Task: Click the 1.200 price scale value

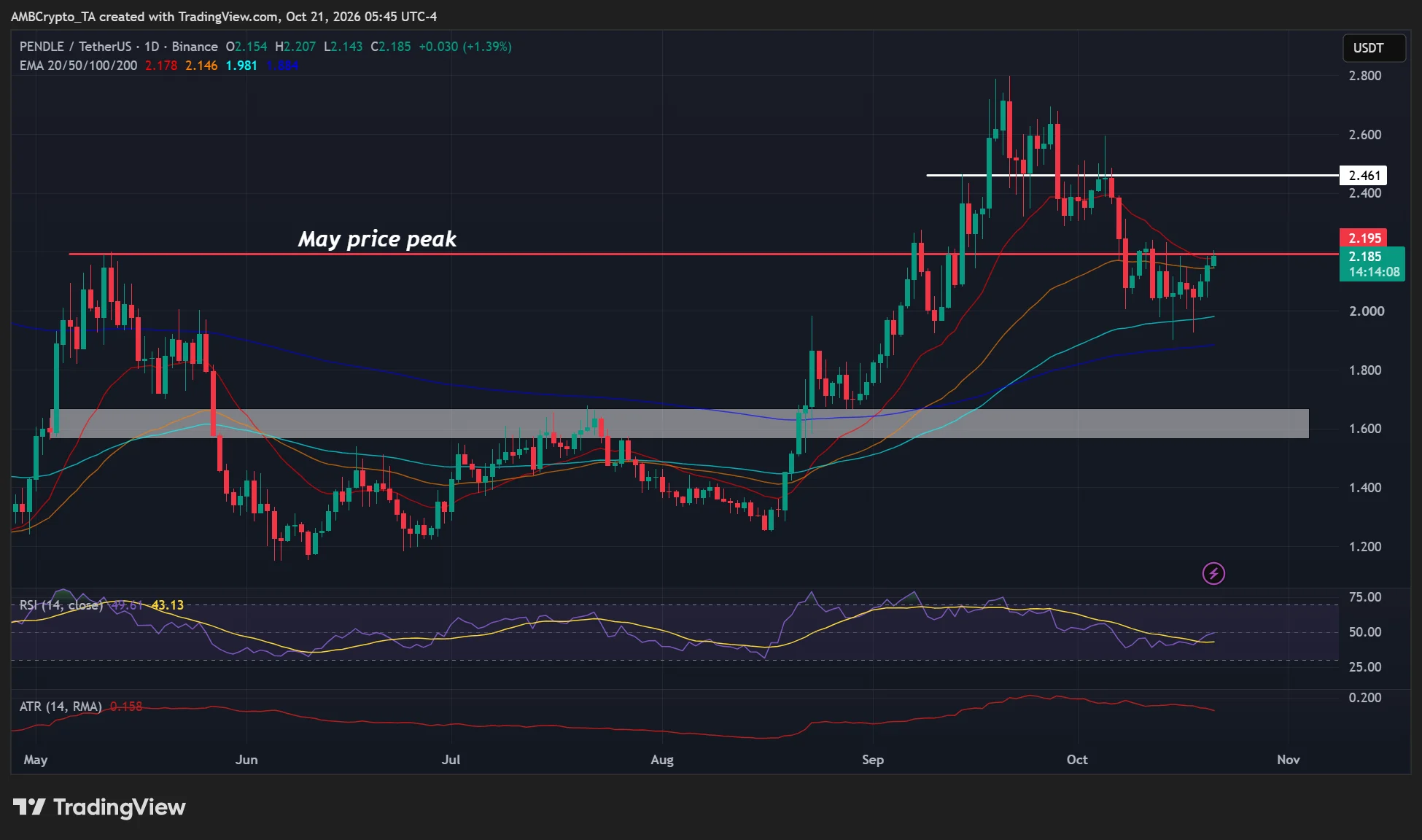Action: click(x=1365, y=547)
